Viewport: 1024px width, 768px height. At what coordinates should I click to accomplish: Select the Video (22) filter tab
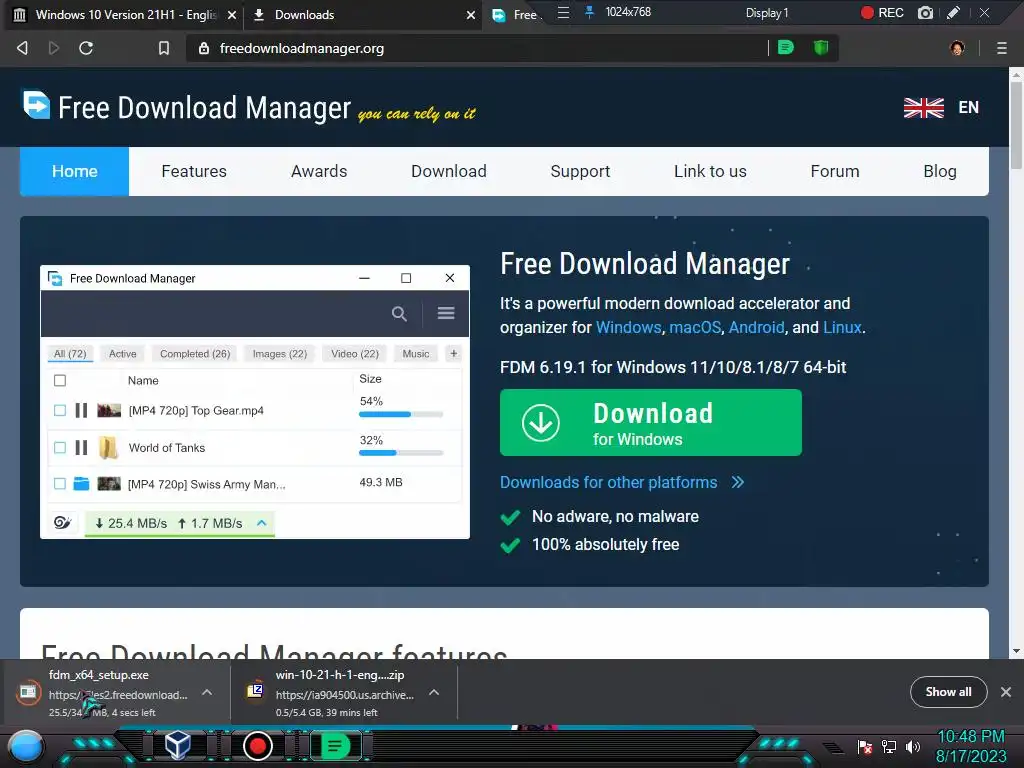pos(355,353)
